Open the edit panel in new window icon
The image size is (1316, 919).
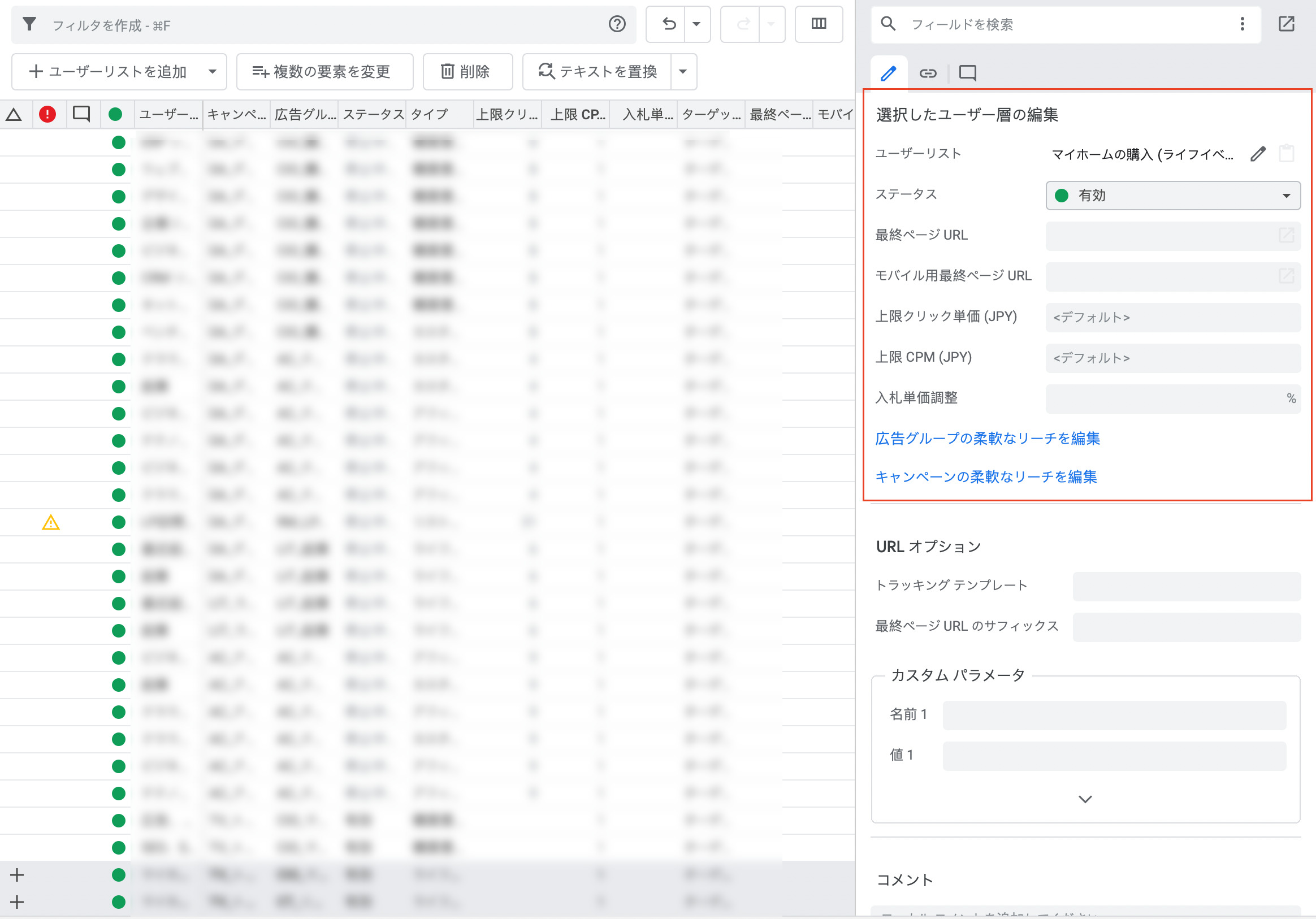coord(1286,24)
